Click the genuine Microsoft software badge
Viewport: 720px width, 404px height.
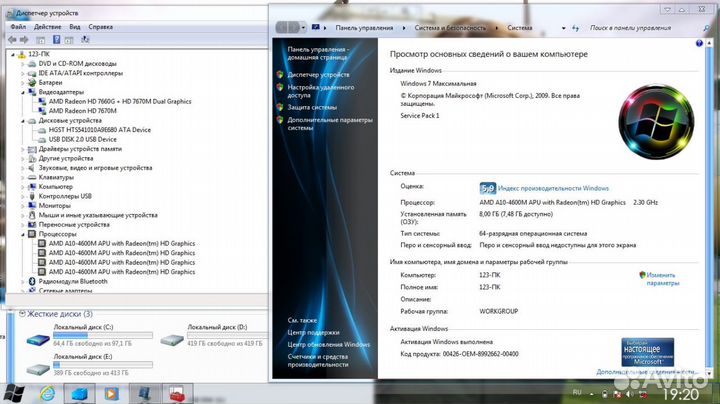pyautogui.click(x=647, y=352)
